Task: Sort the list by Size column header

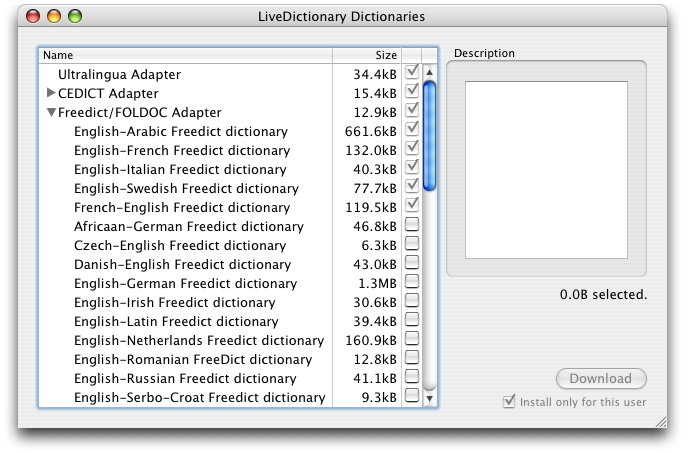Action: (x=367, y=55)
